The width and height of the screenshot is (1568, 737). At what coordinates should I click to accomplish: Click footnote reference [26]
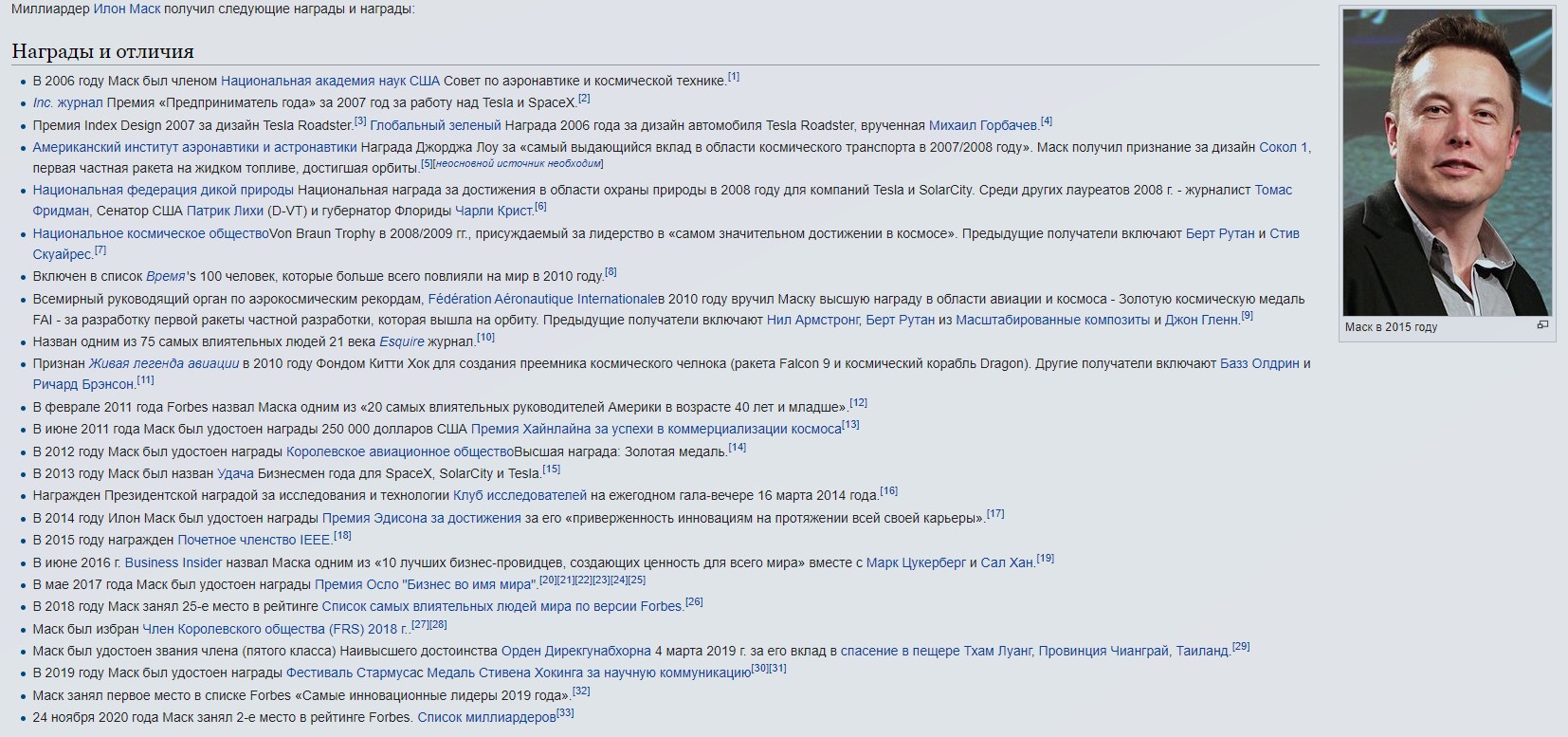click(694, 602)
